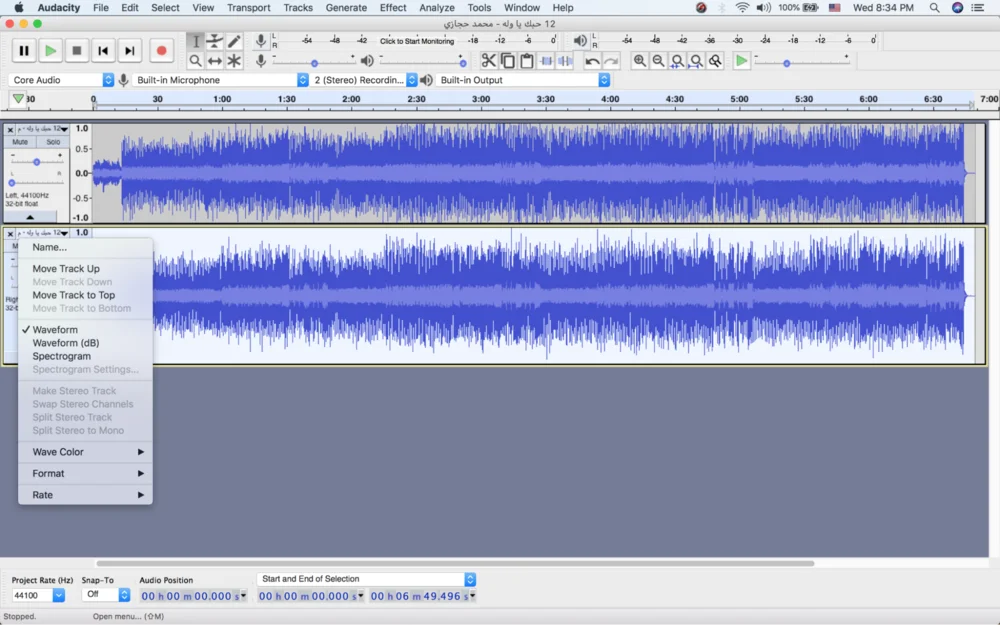Click the Zoom Toggle icon
Screen dimensions: 1000x625
(716, 61)
